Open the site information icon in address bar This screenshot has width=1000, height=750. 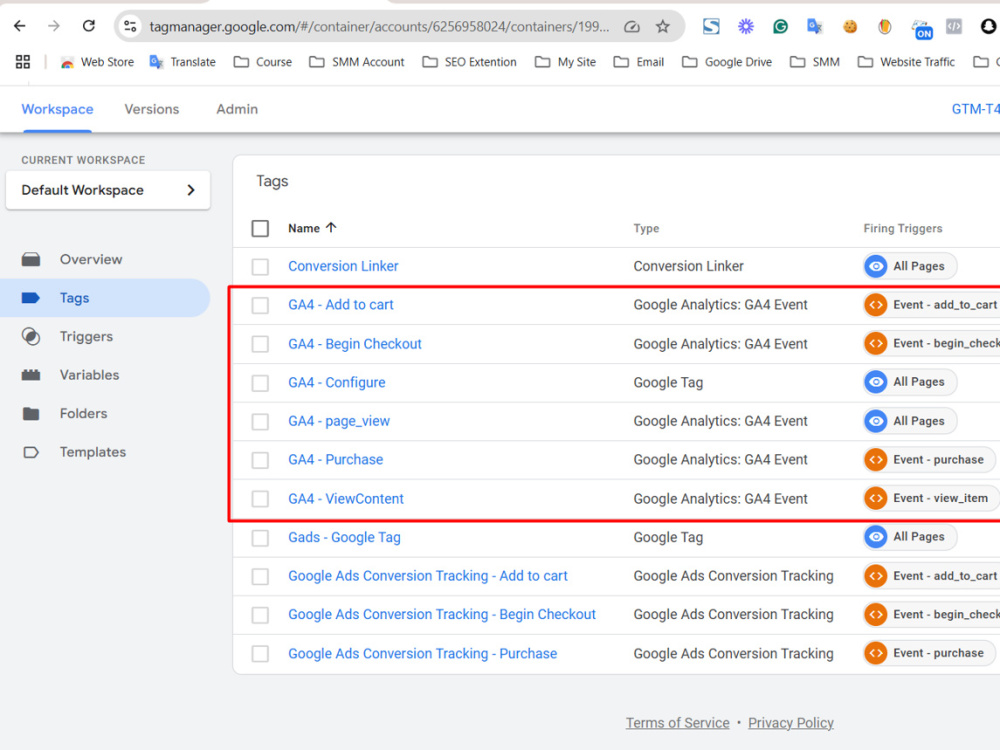point(130,26)
